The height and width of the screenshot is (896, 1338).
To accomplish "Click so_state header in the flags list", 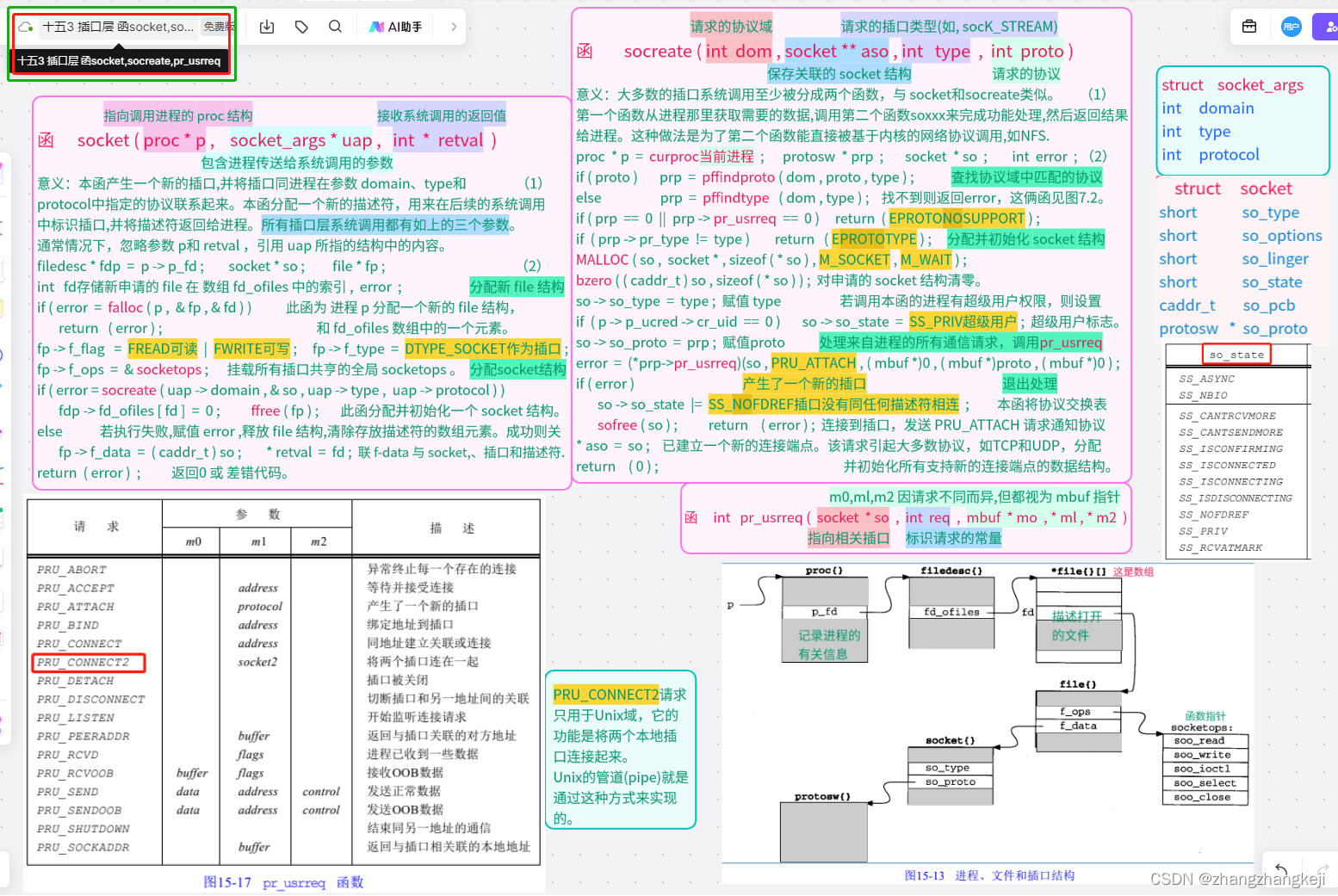I will (x=1236, y=355).
